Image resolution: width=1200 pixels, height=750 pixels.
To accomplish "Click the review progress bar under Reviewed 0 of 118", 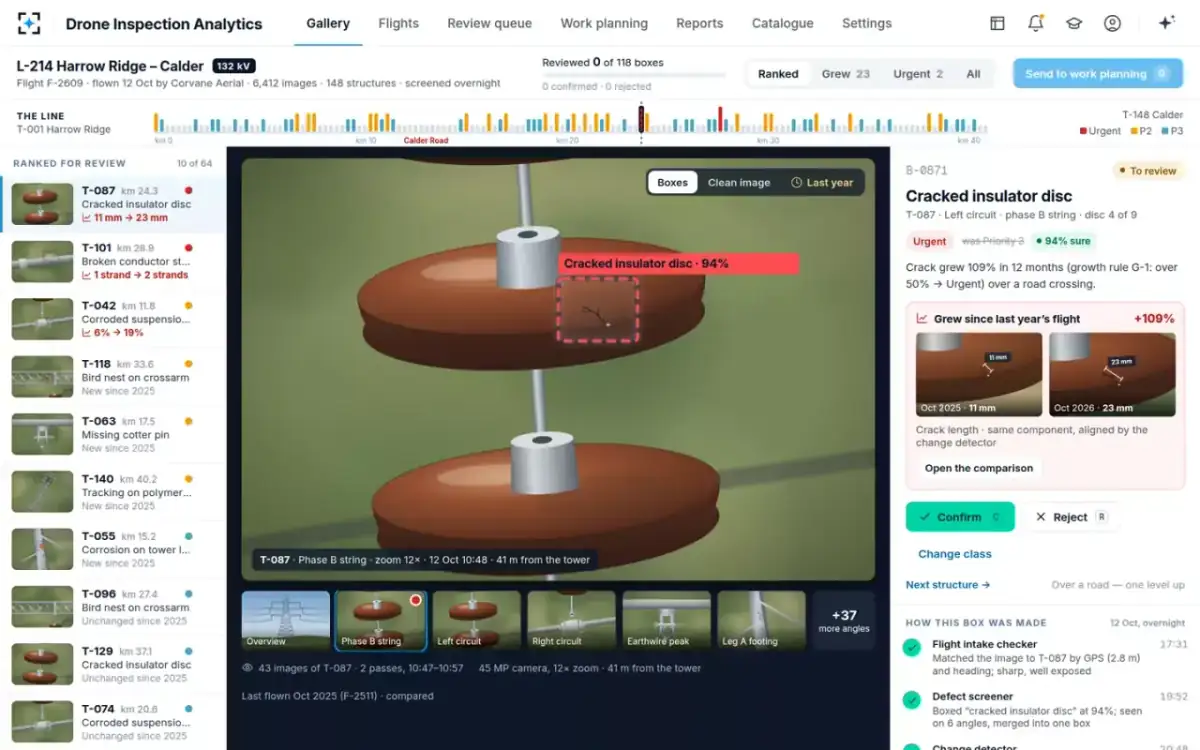I will click(x=634, y=75).
